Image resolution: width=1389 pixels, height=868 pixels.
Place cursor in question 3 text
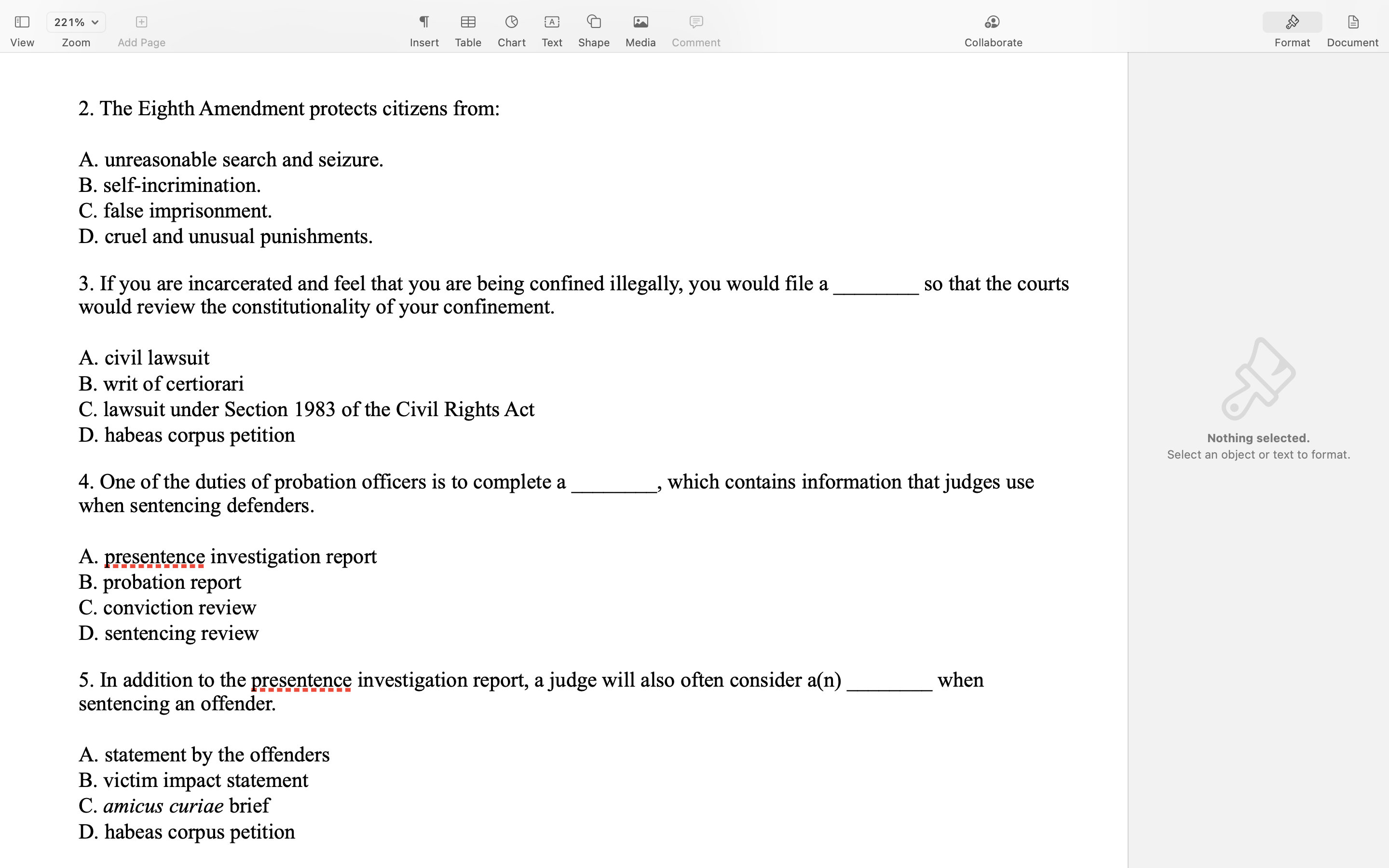point(402,284)
